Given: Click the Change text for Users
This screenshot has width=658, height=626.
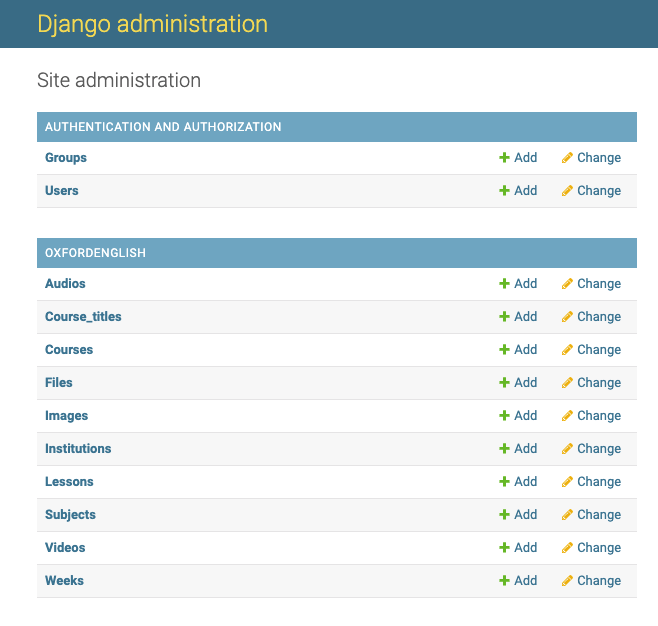Looking at the screenshot, I should [599, 191].
